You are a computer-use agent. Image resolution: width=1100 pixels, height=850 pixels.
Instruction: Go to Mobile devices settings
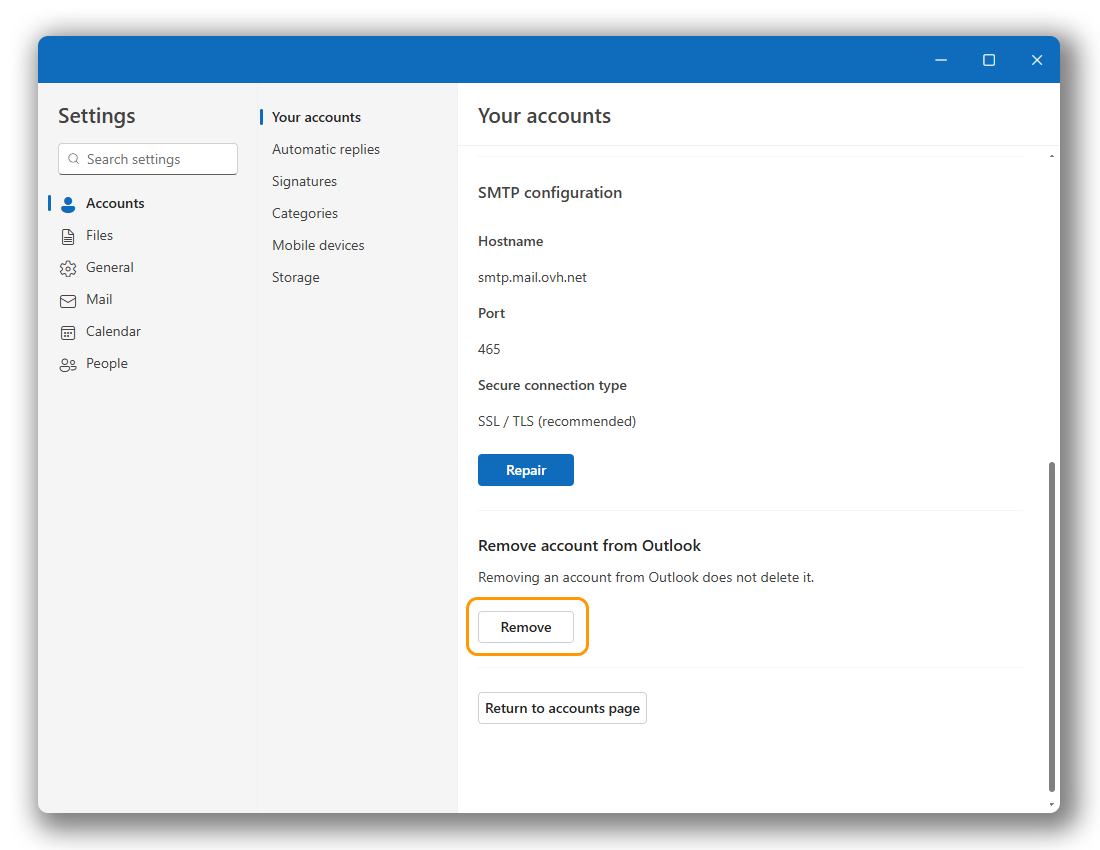[x=318, y=245]
